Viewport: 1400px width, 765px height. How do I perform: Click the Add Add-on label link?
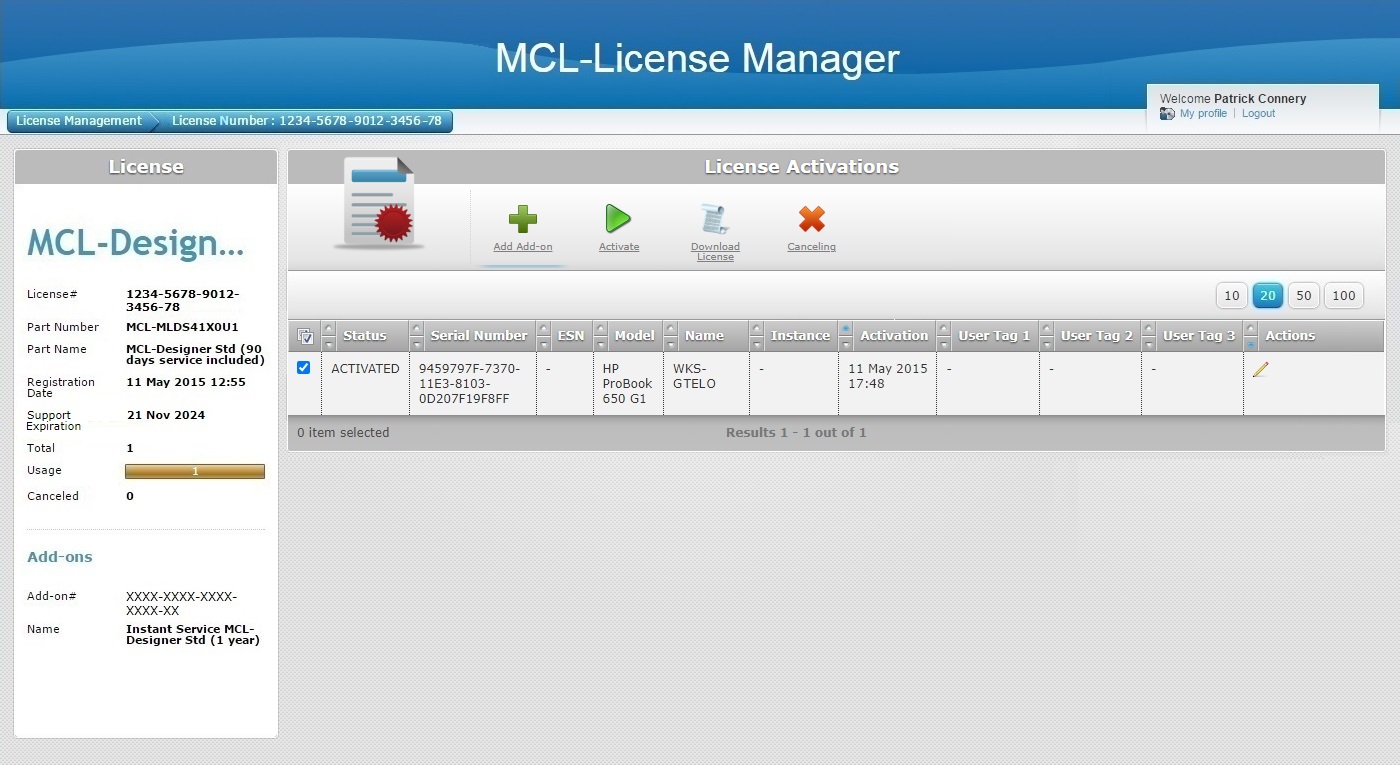(x=523, y=247)
